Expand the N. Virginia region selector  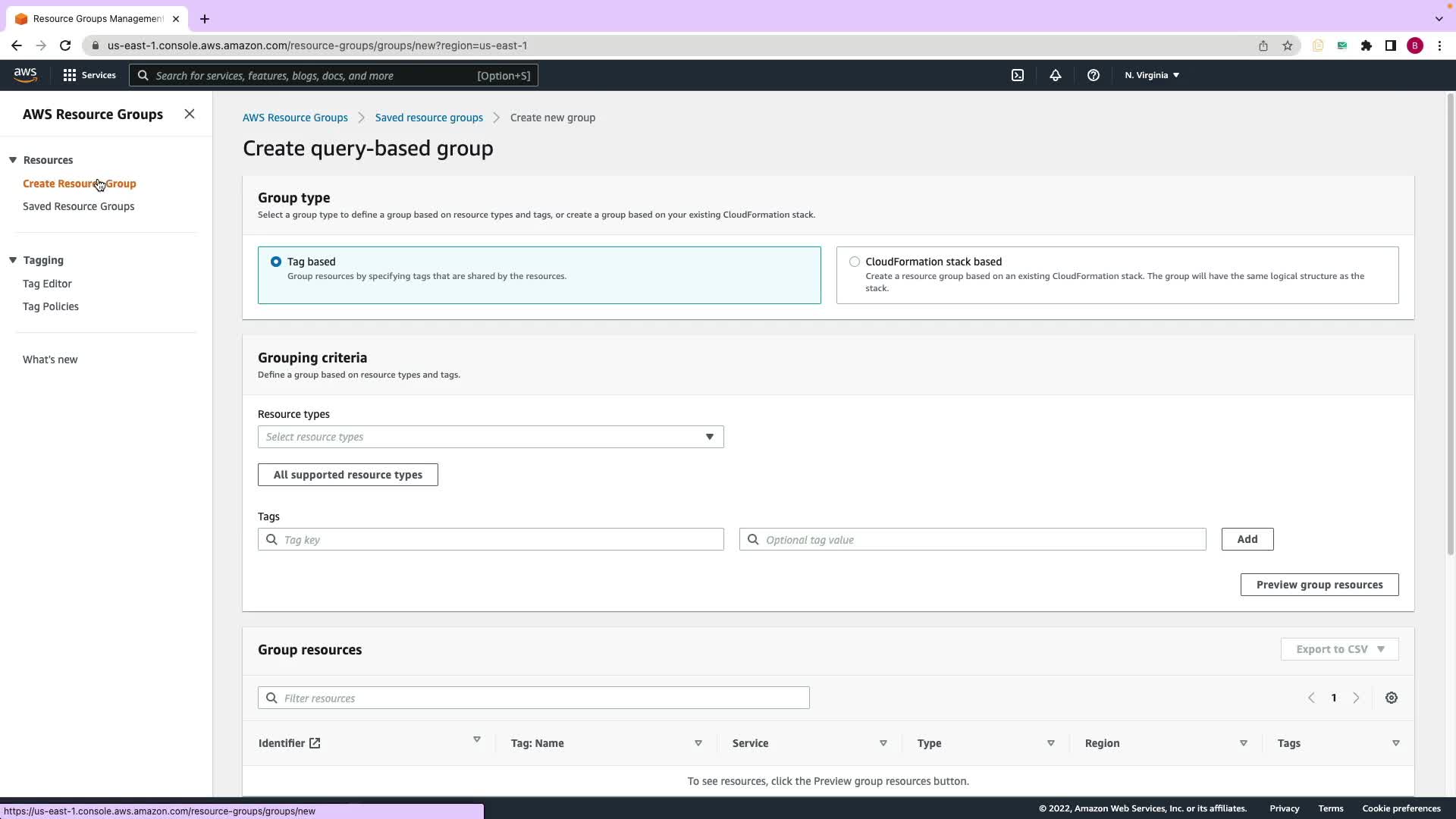point(1151,75)
